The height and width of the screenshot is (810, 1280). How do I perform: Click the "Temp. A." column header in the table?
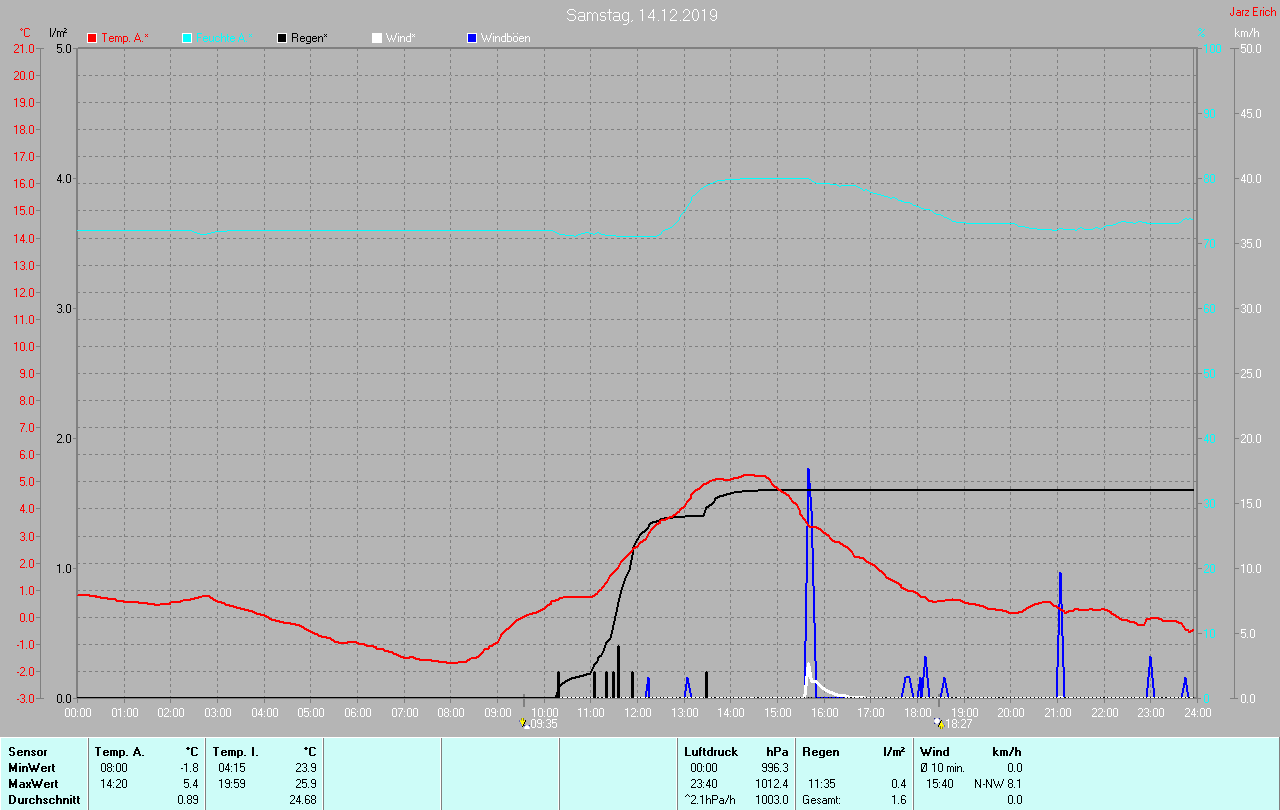(119, 752)
